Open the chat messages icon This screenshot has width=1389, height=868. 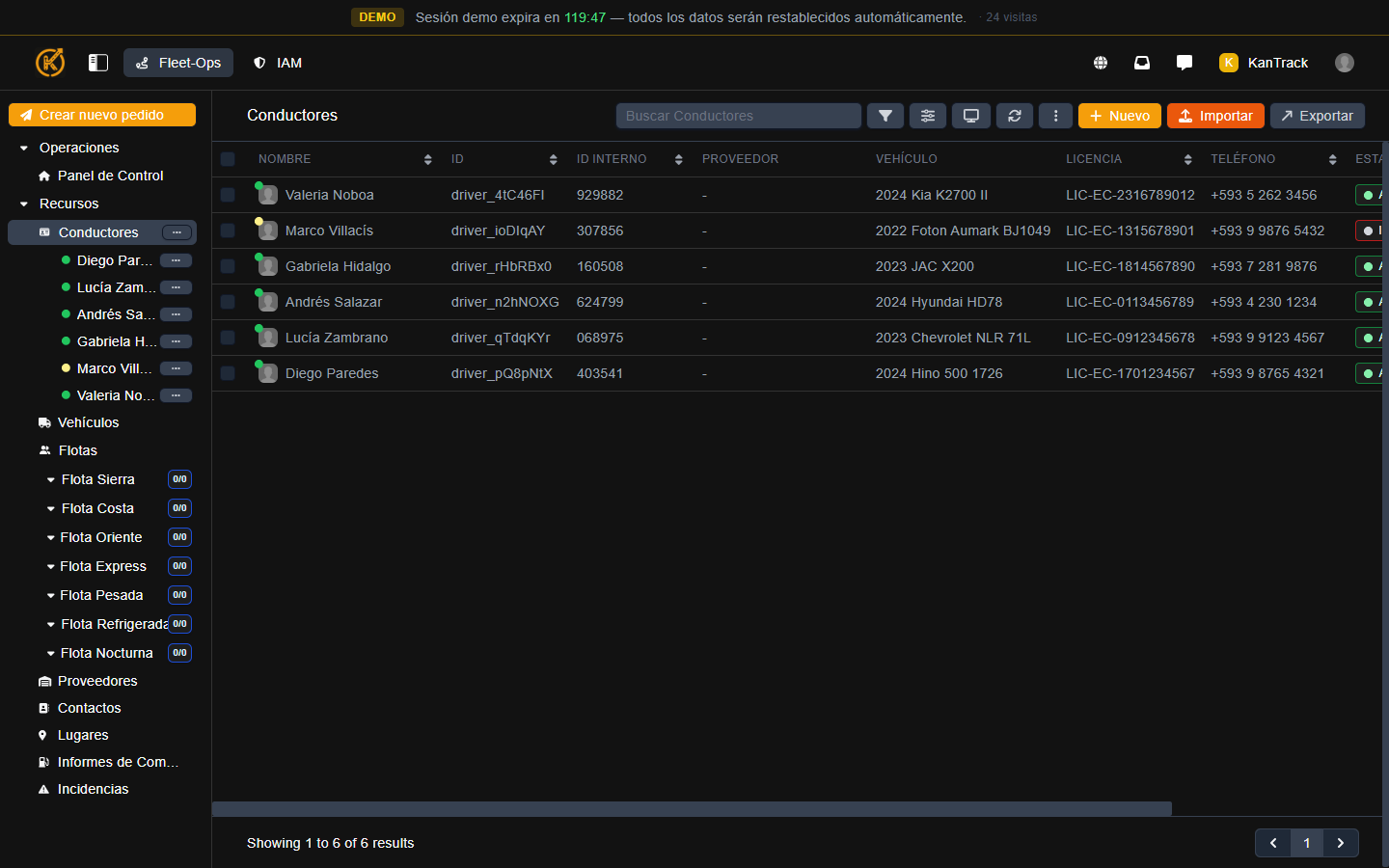1185,63
